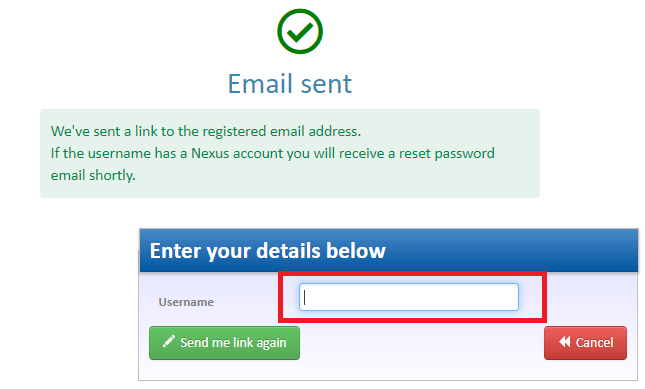This screenshot has width=645, height=389.
Task: Click the Enter your details below header
Action: point(267,251)
